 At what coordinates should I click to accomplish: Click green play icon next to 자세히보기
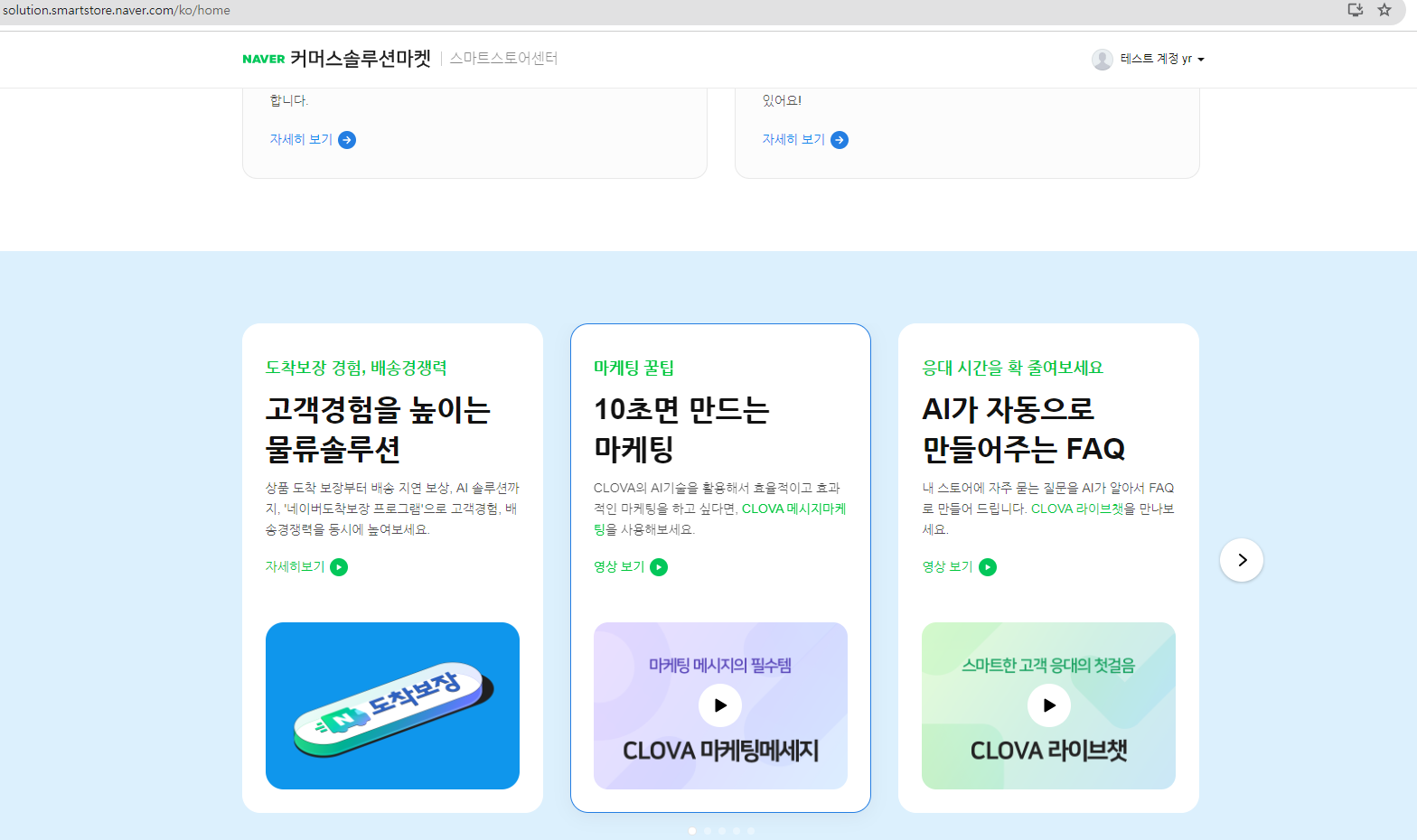(339, 567)
